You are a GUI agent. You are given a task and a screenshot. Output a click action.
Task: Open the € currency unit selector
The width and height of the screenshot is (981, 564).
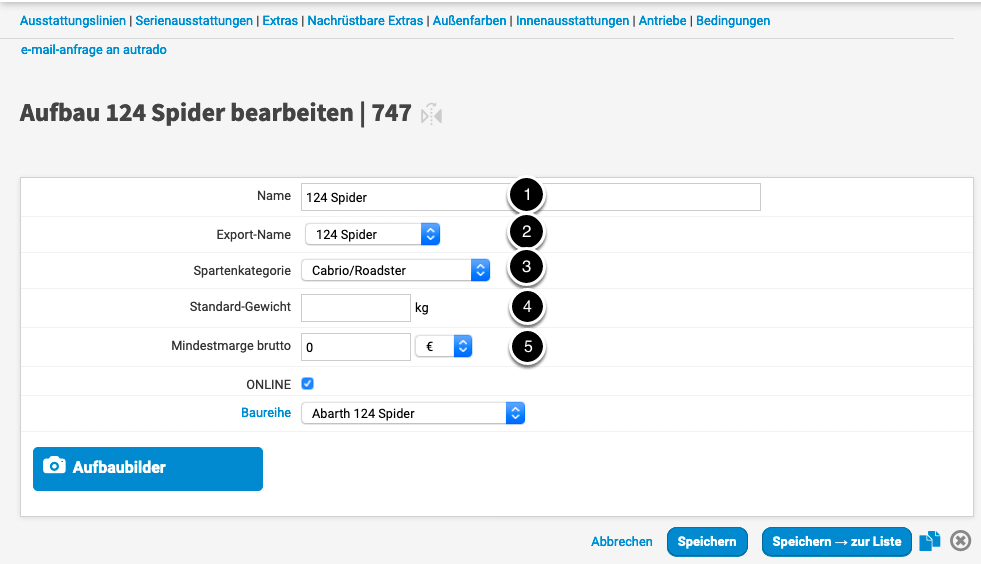[x=442, y=347]
